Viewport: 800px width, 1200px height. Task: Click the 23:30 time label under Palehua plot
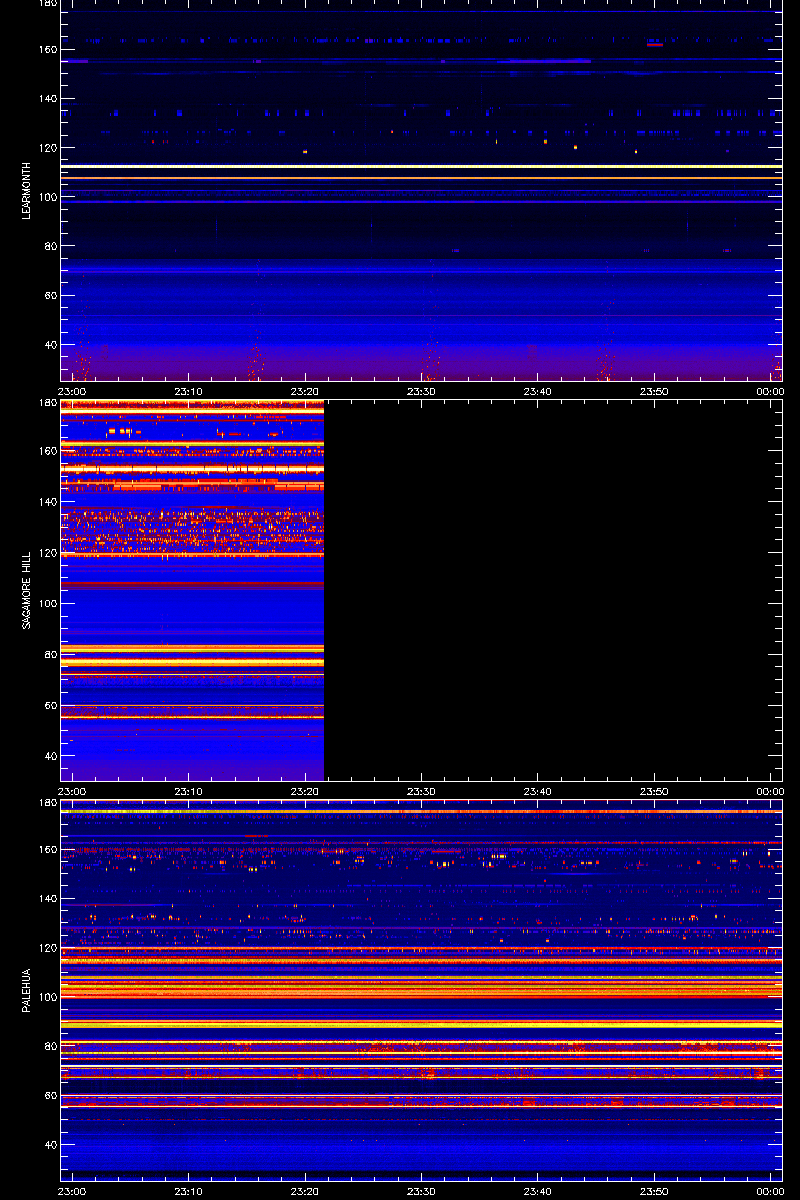pyautogui.click(x=421, y=1191)
